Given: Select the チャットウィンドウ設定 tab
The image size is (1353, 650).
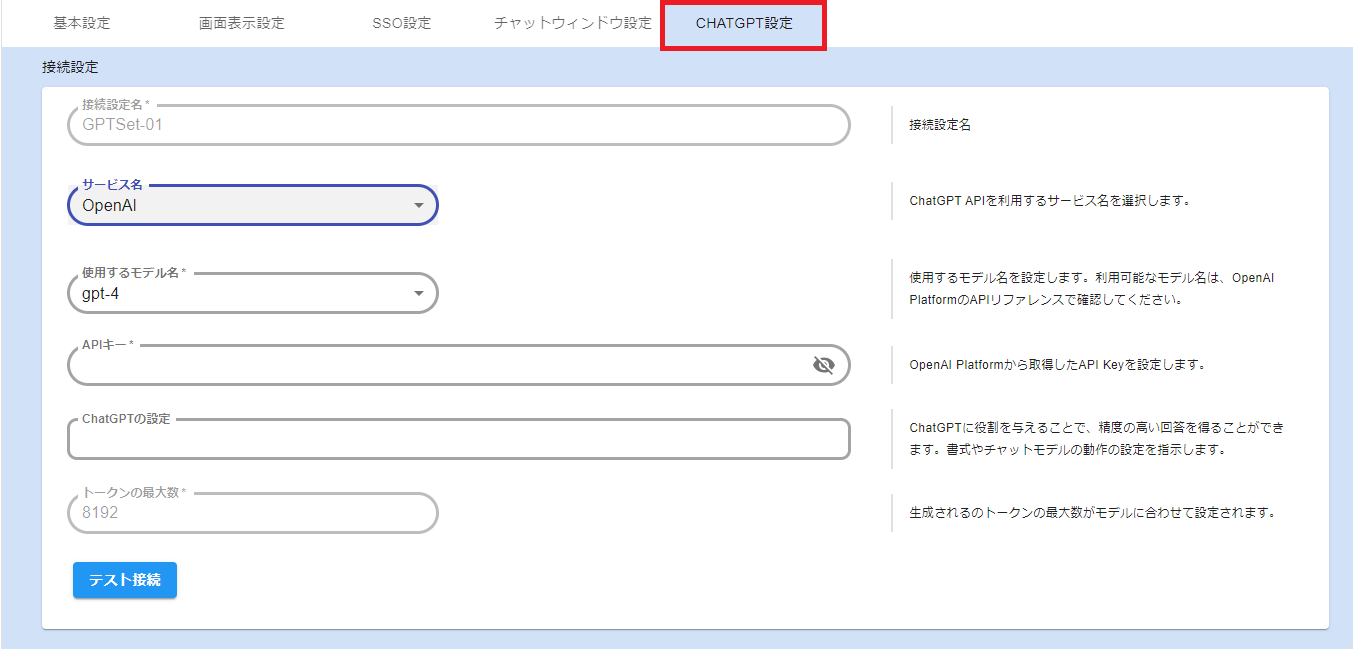Looking at the screenshot, I should (572, 23).
